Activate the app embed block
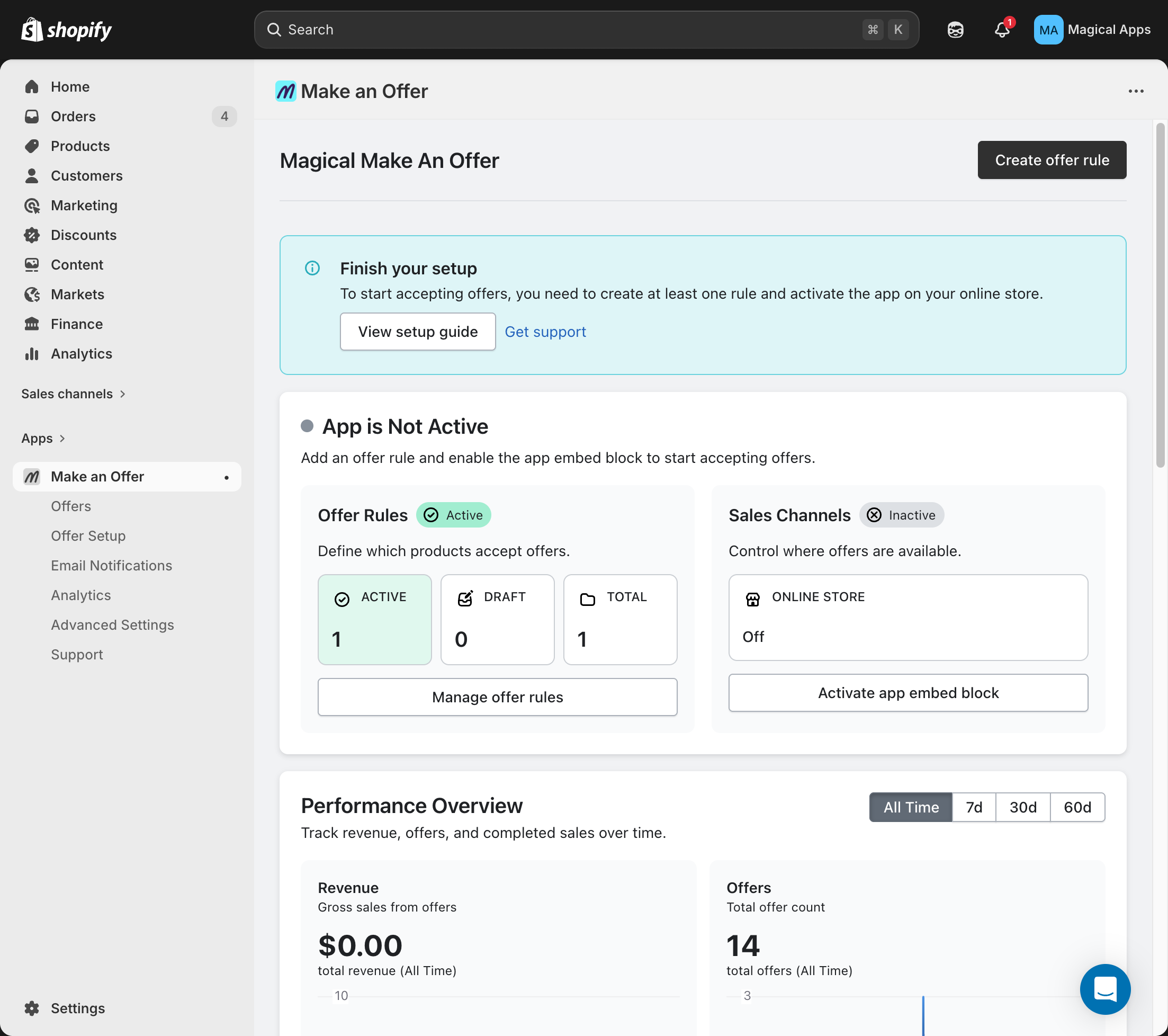This screenshot has width=1168, height=1036. (908, 693)
